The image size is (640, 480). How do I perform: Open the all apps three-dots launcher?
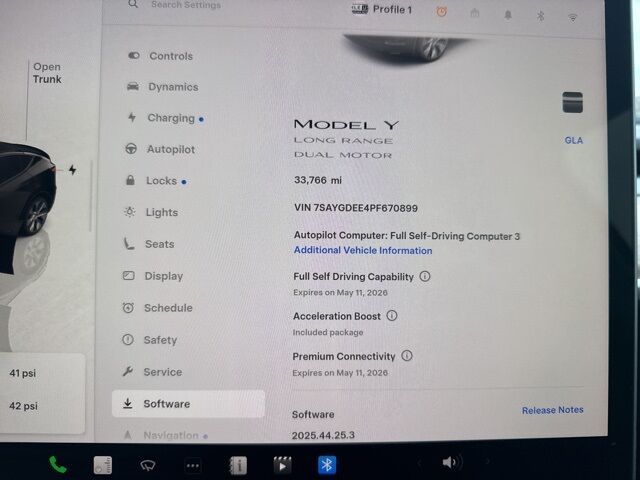click(193, 464)
